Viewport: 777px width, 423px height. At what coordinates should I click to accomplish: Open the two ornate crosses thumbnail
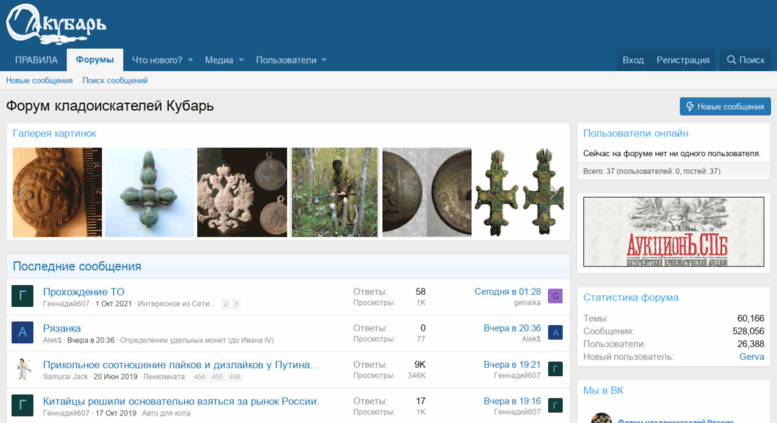pos(519,192)
